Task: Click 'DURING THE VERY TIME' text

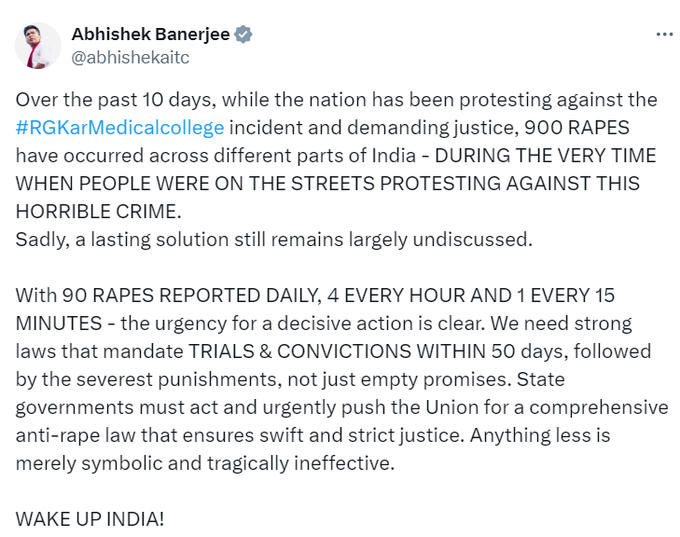Action: pos(546,156)
